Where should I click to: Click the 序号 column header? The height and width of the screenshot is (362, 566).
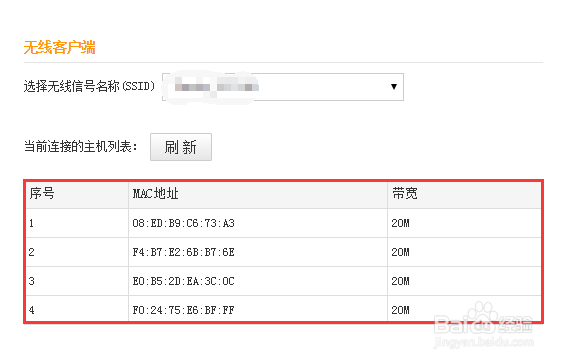click(x=42, y=194)
